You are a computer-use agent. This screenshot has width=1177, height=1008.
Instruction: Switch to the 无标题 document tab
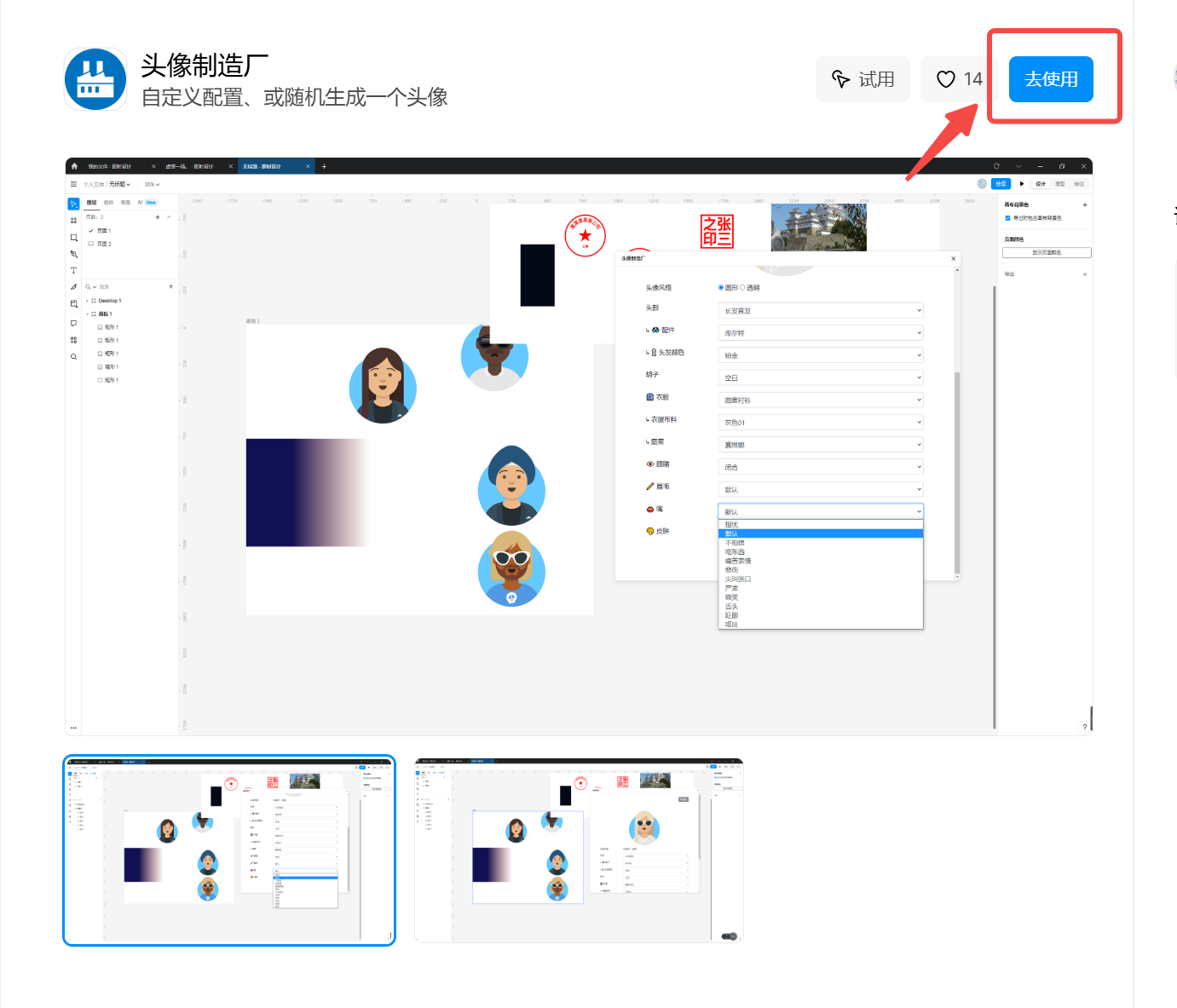point(263,166)
